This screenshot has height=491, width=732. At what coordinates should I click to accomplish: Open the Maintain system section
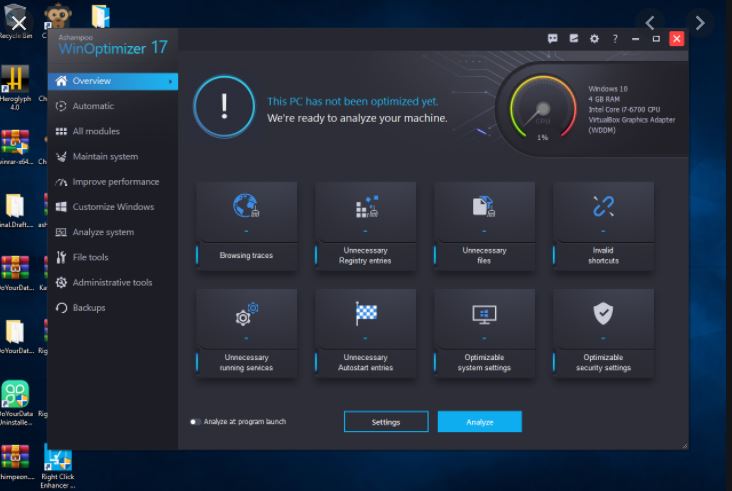click(105, 157)
